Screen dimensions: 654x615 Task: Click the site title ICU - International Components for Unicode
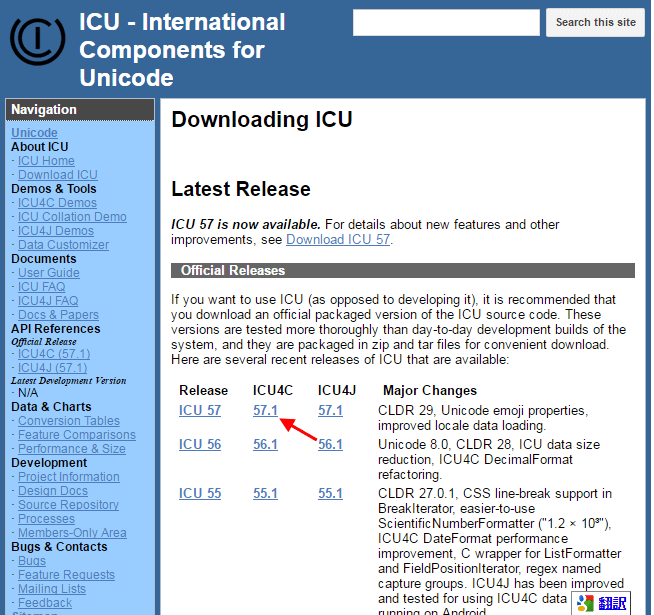(x=182, y=50)
